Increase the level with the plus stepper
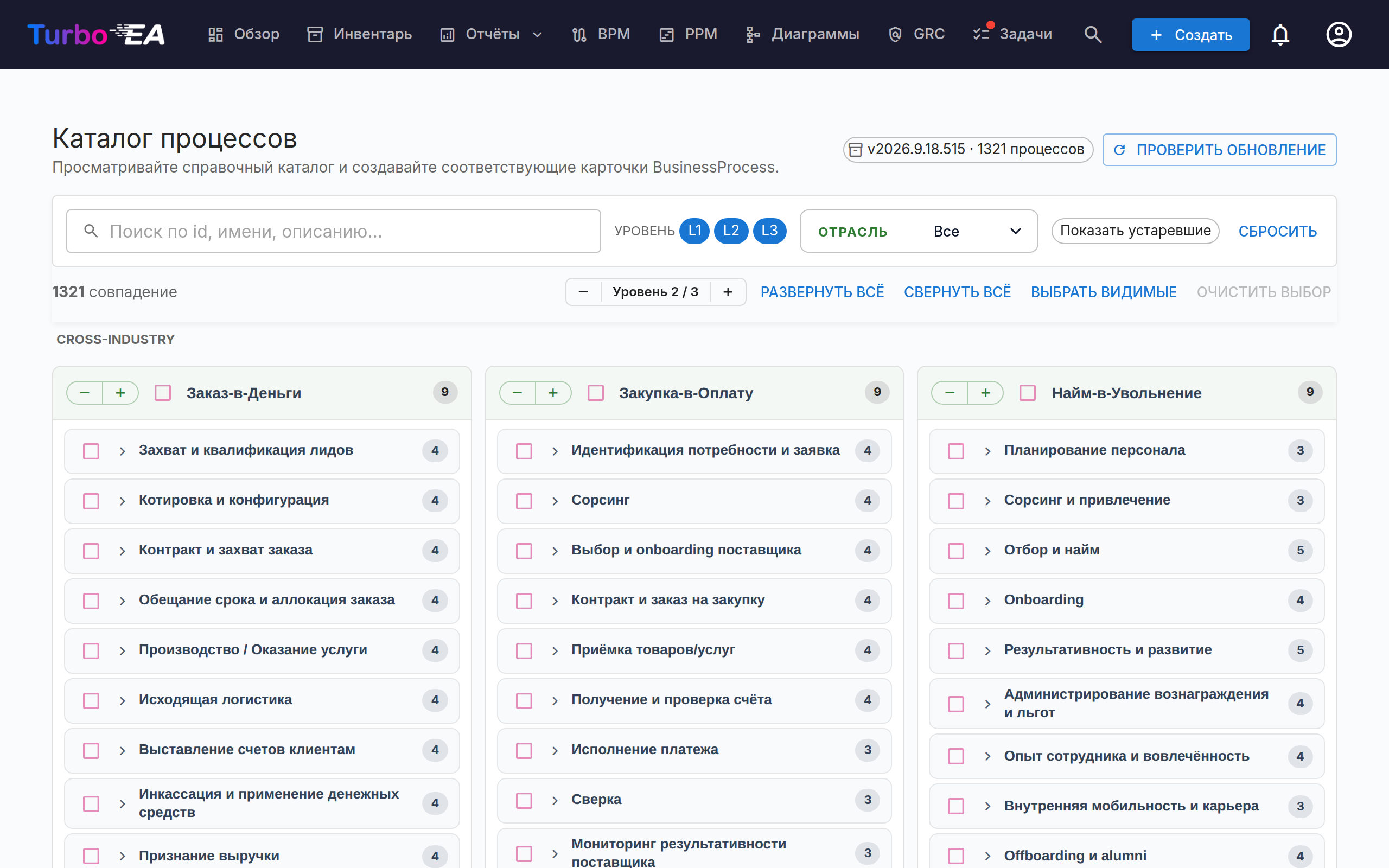The height and width of the screenshot is (868, 1389). (728, 292)
